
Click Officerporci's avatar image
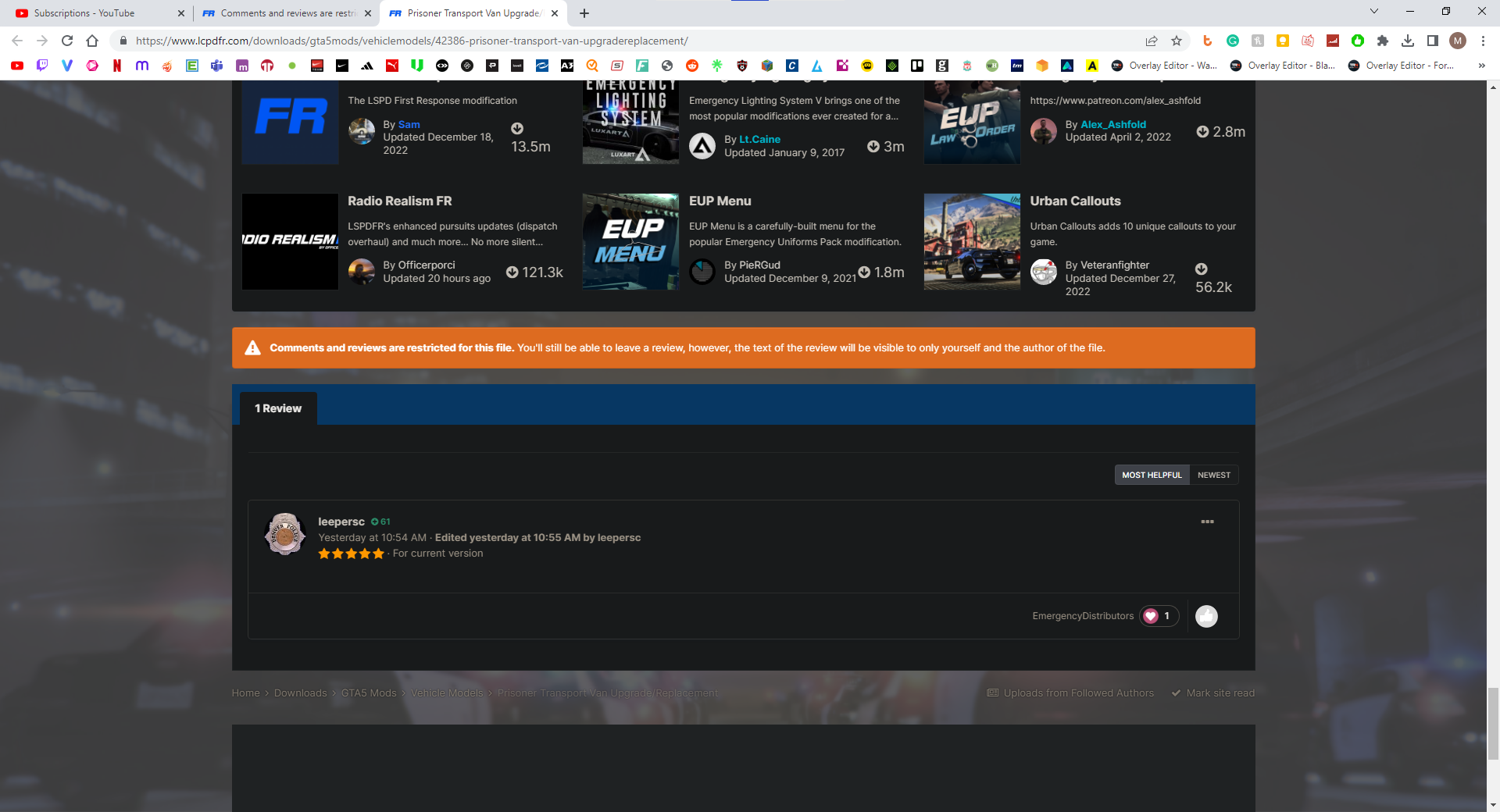tap(362, 272)
